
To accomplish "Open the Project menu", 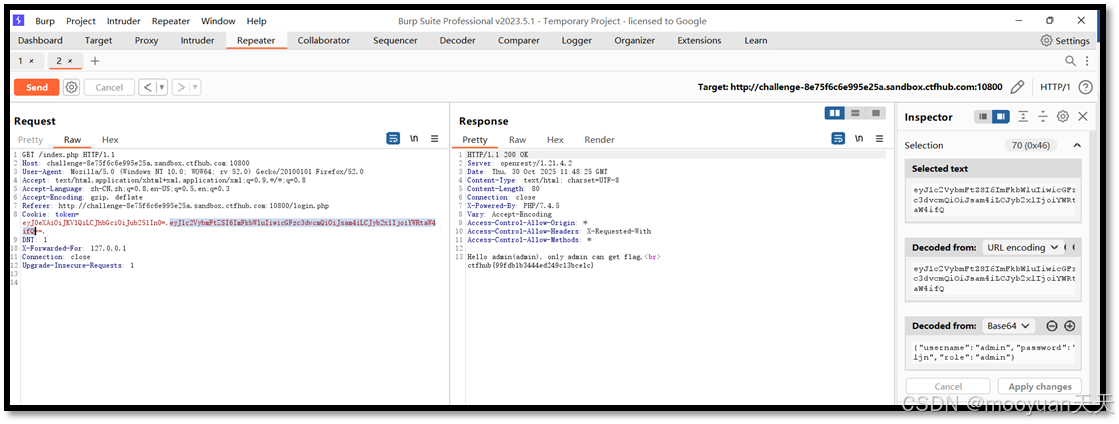I will [x=81, y=21].
